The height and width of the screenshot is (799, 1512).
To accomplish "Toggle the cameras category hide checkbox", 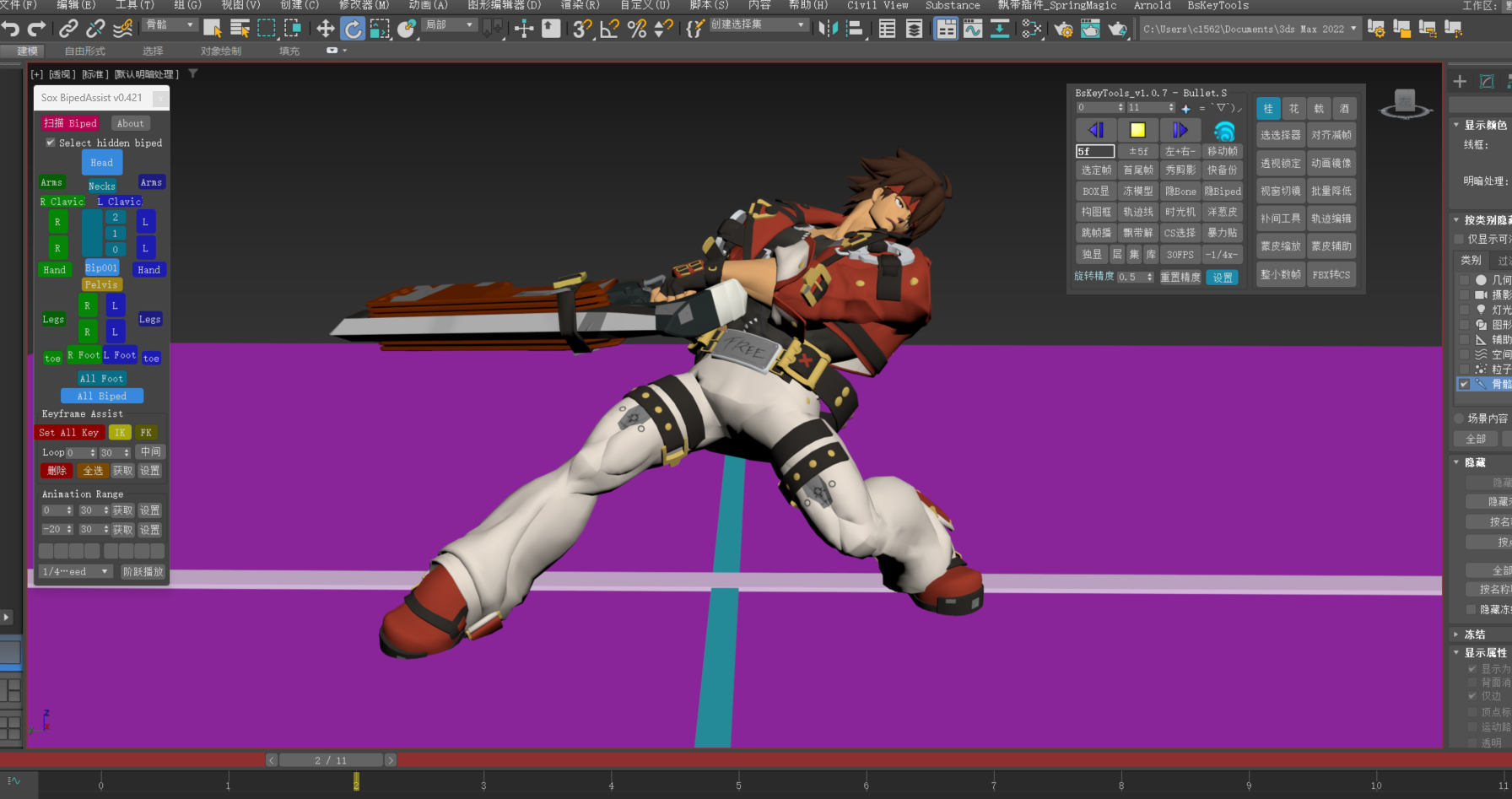I will coord(1464,294).
